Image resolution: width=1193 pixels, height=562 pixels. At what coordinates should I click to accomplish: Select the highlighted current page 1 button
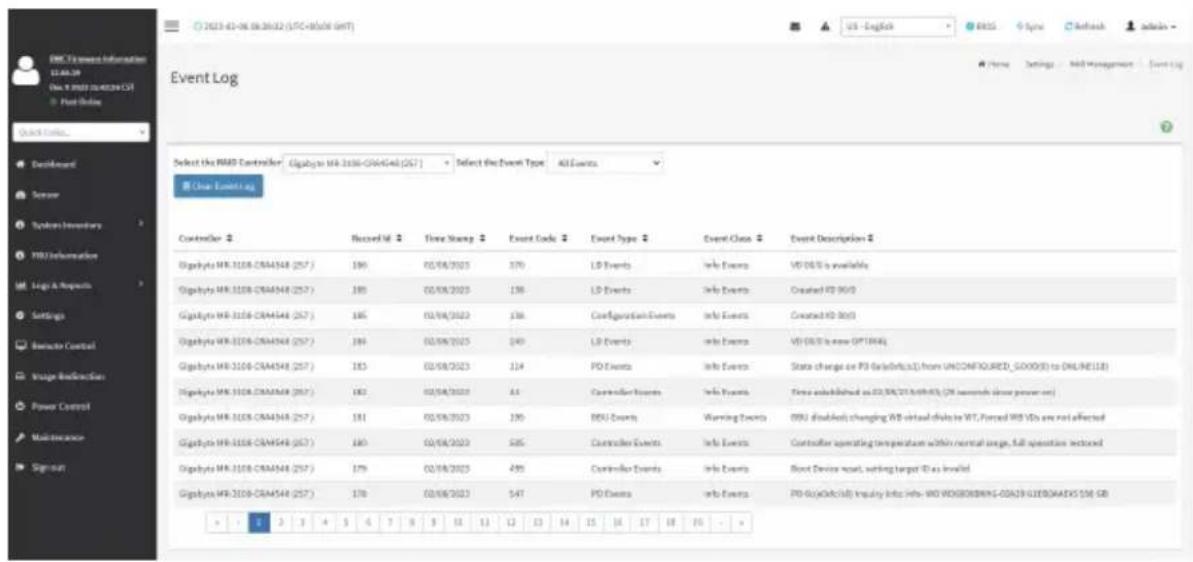[x=259, y=523]
